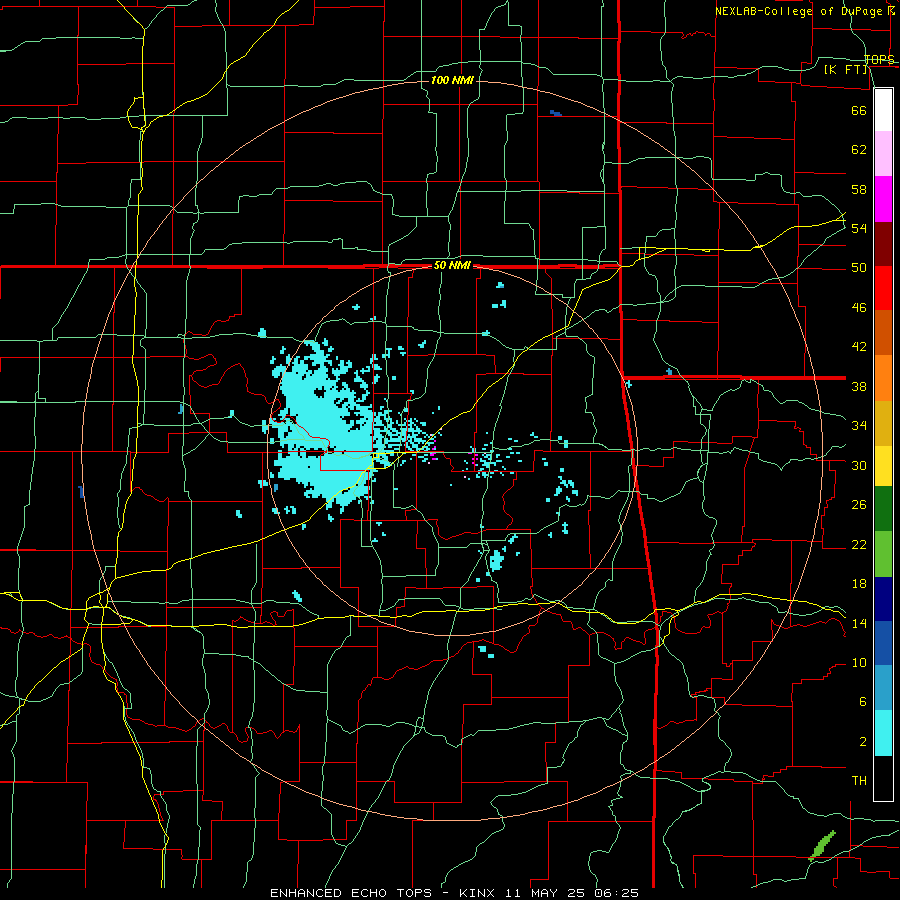Click the 'KINX' radar site identifier
This screenshot has height=900, width=900.
(479, 893)
